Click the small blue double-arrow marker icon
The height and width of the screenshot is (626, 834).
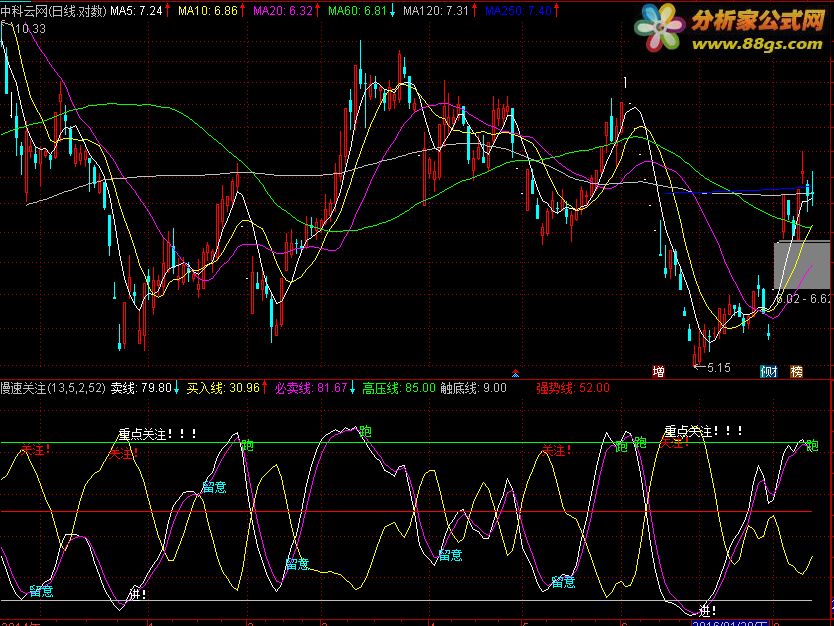pos(515,373)
